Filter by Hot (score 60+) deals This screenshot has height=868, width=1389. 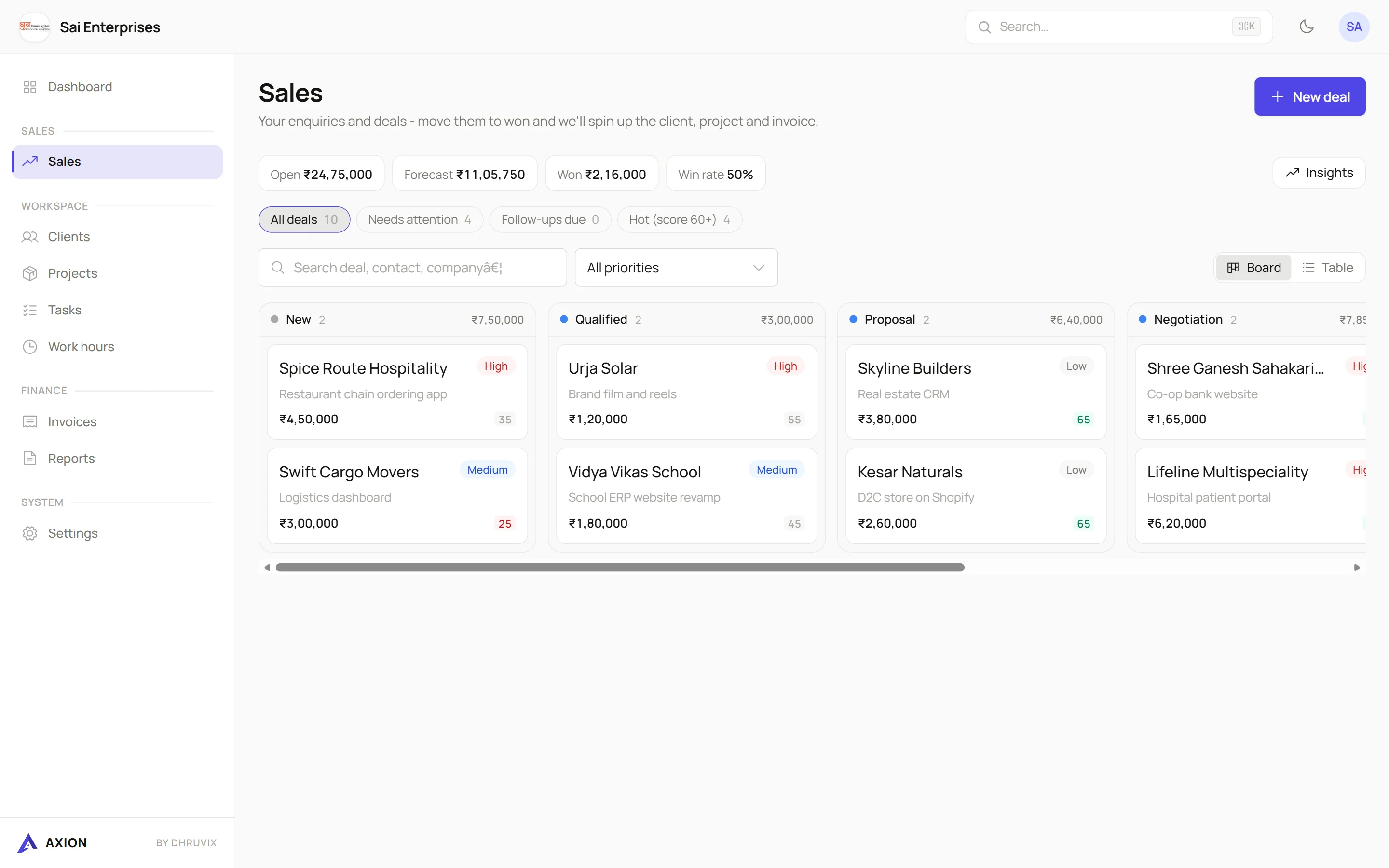click(680, 219)
